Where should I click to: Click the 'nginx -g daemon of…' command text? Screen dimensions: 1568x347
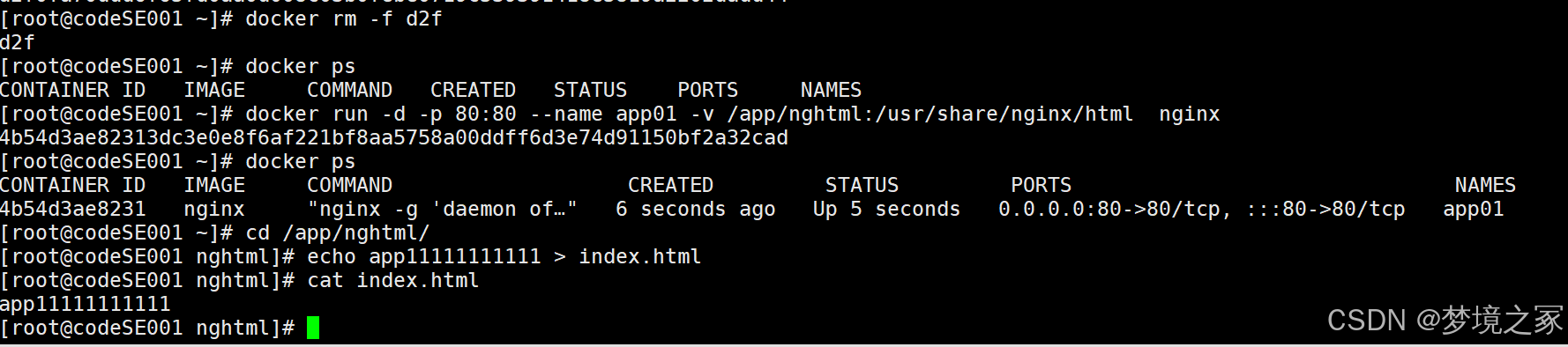tap(442, 209)
